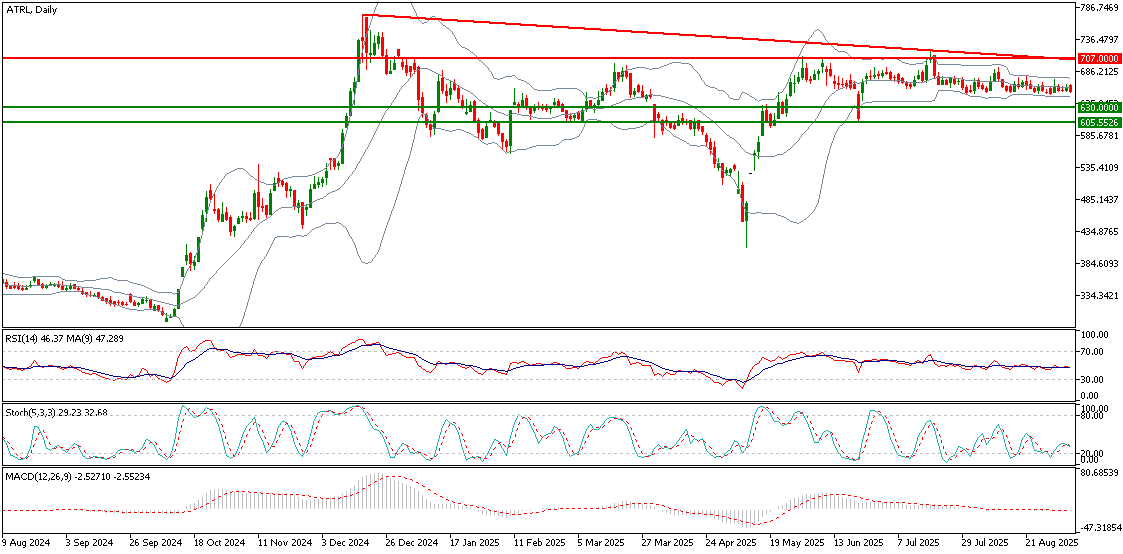Click the 334.3421 price axis value
Screen dimensions: 1123x554
coord(1099,296)
